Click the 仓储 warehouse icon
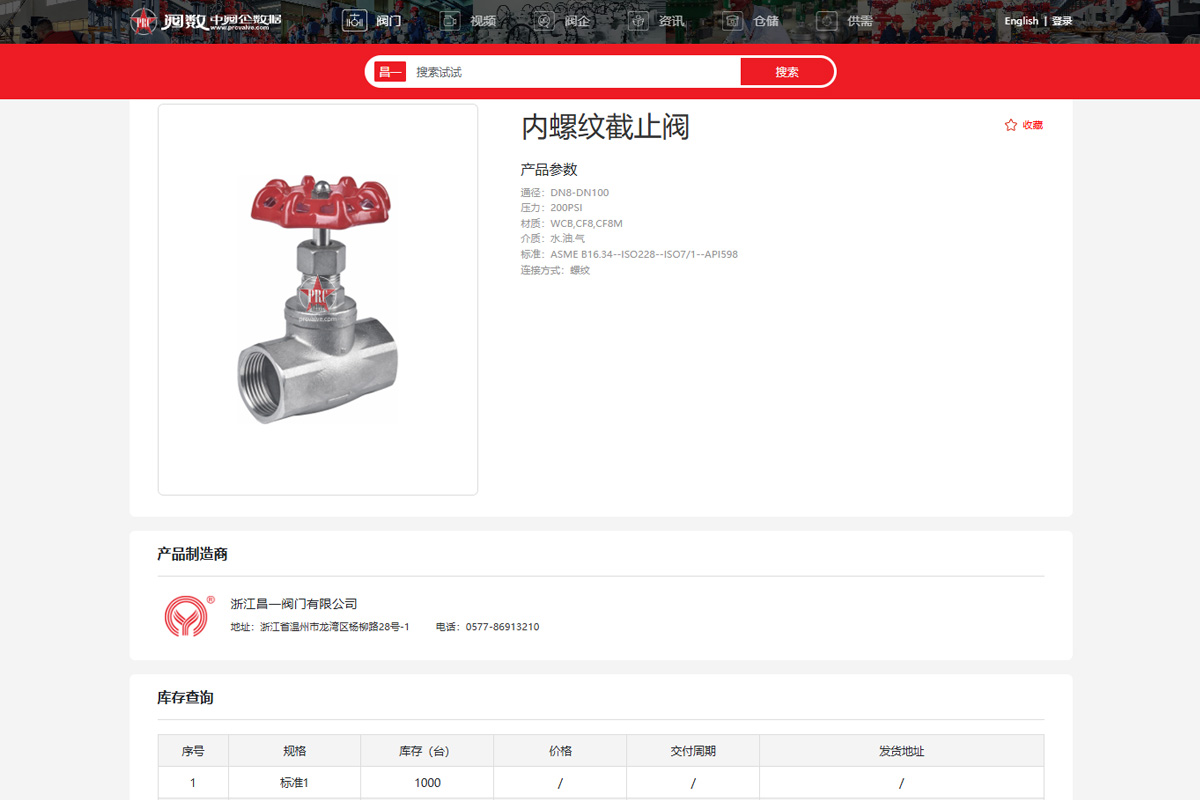Viewport: 1200px width, 800px height. click(x=733, y=21)
